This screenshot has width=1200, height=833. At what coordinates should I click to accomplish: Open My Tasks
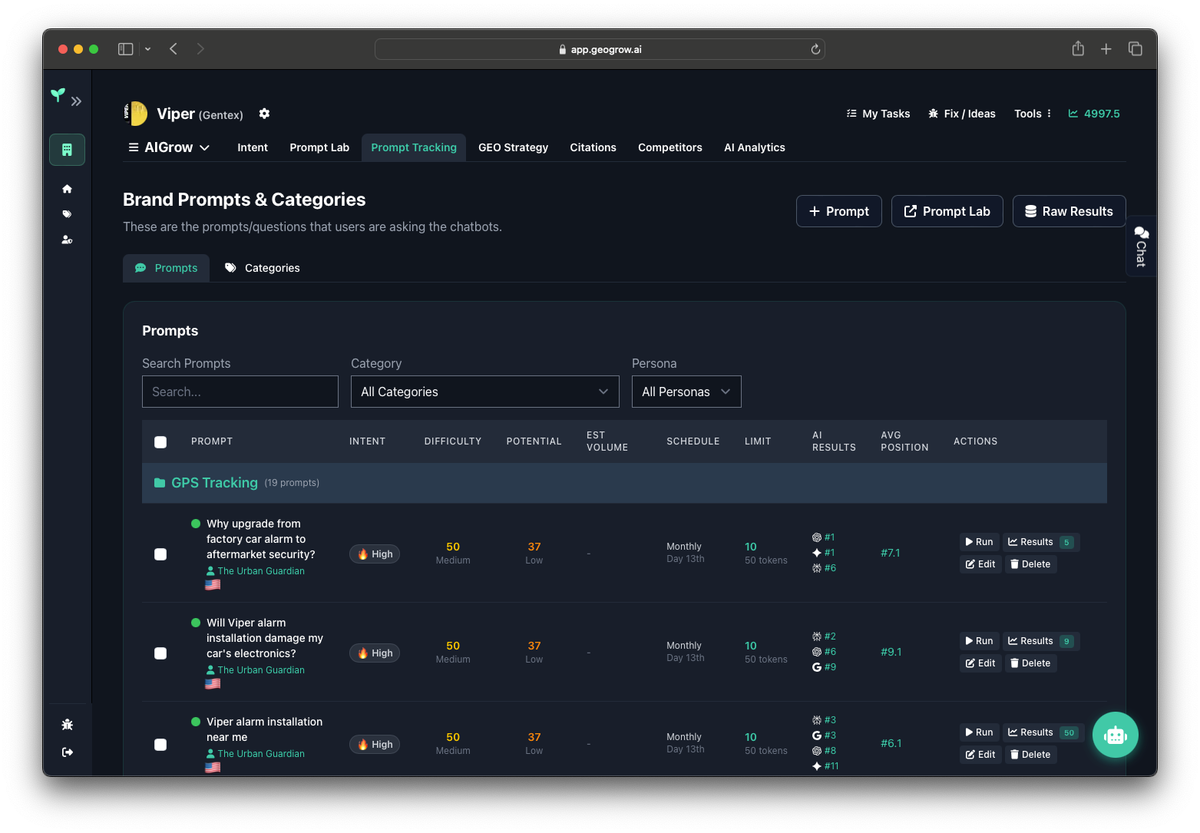pos(878,114)
